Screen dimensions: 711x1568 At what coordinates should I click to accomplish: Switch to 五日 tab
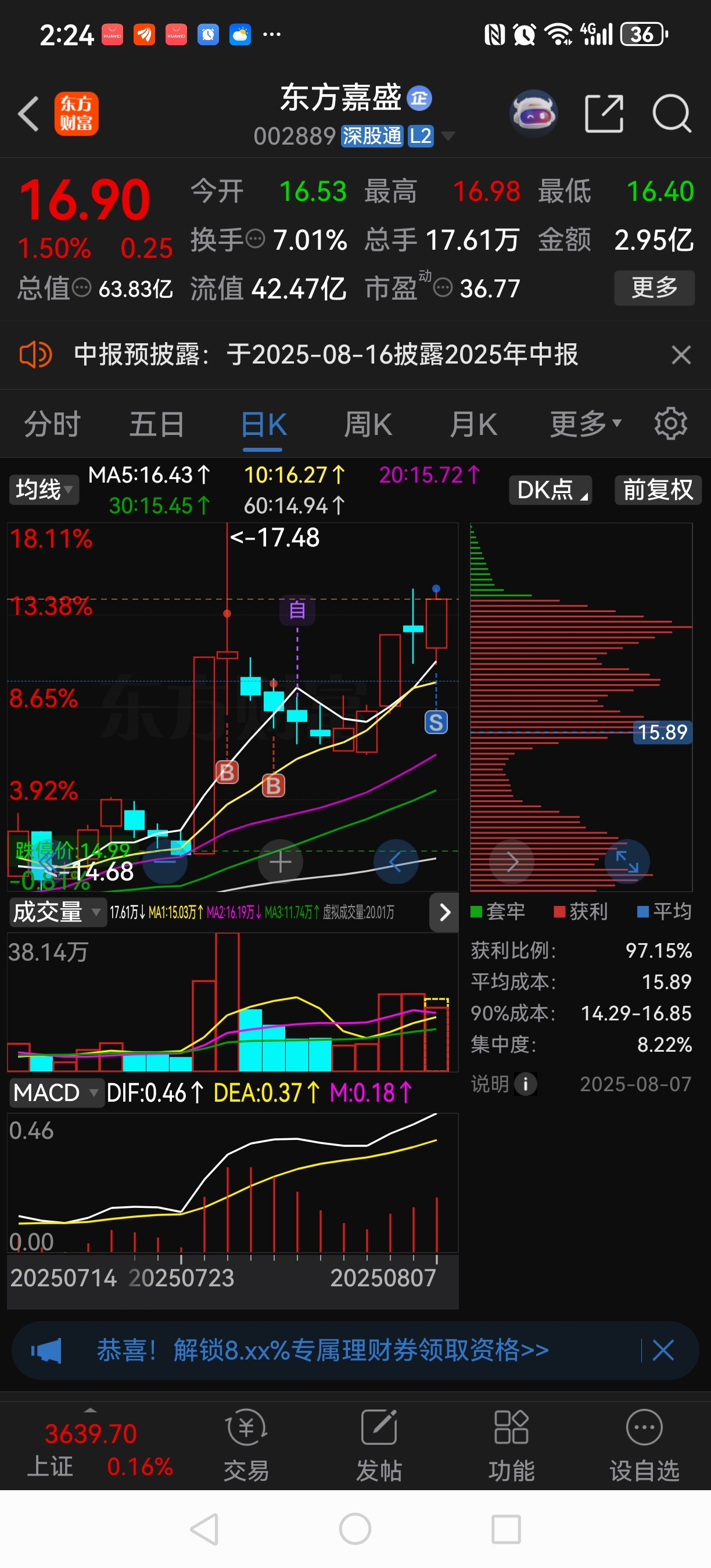coord(157,425)
